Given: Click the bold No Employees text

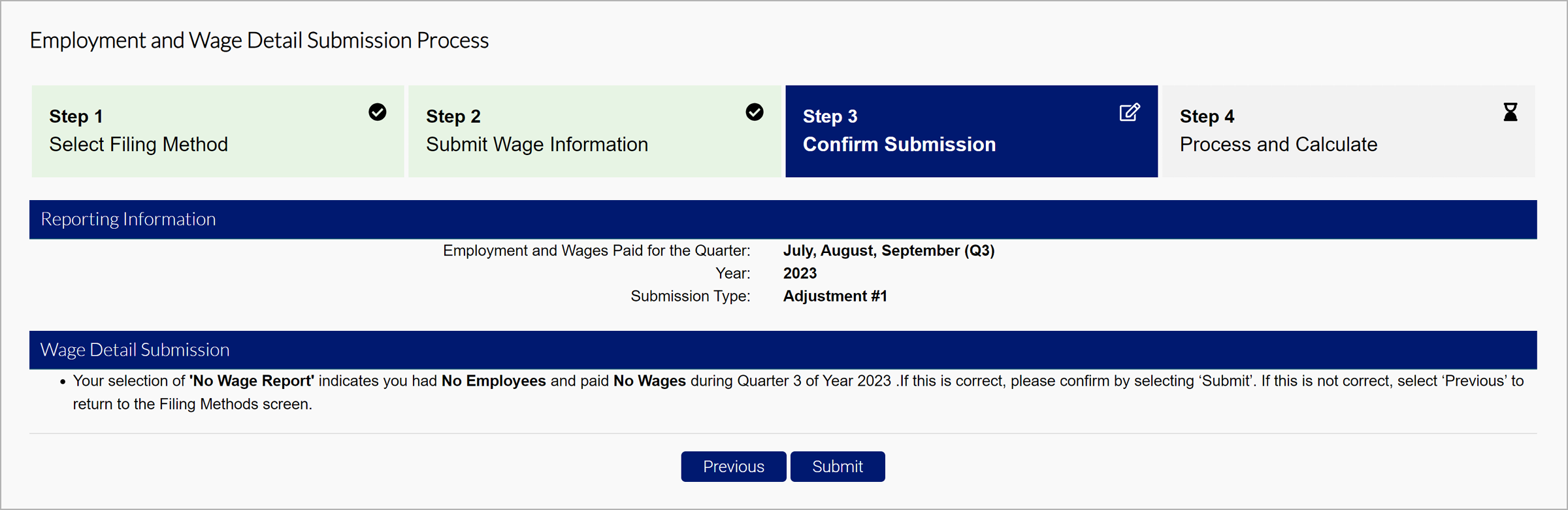Looking at the screenshot, I should 493,381.
